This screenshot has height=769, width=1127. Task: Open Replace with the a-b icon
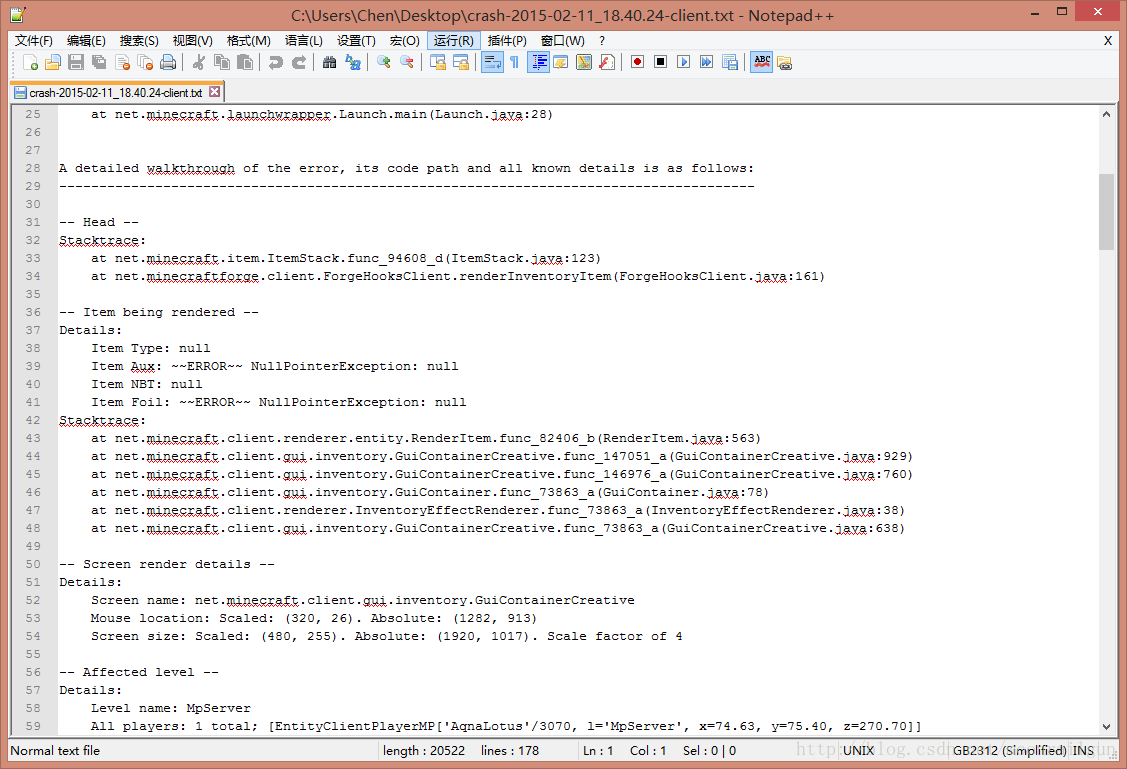click(x=353, y=63)
